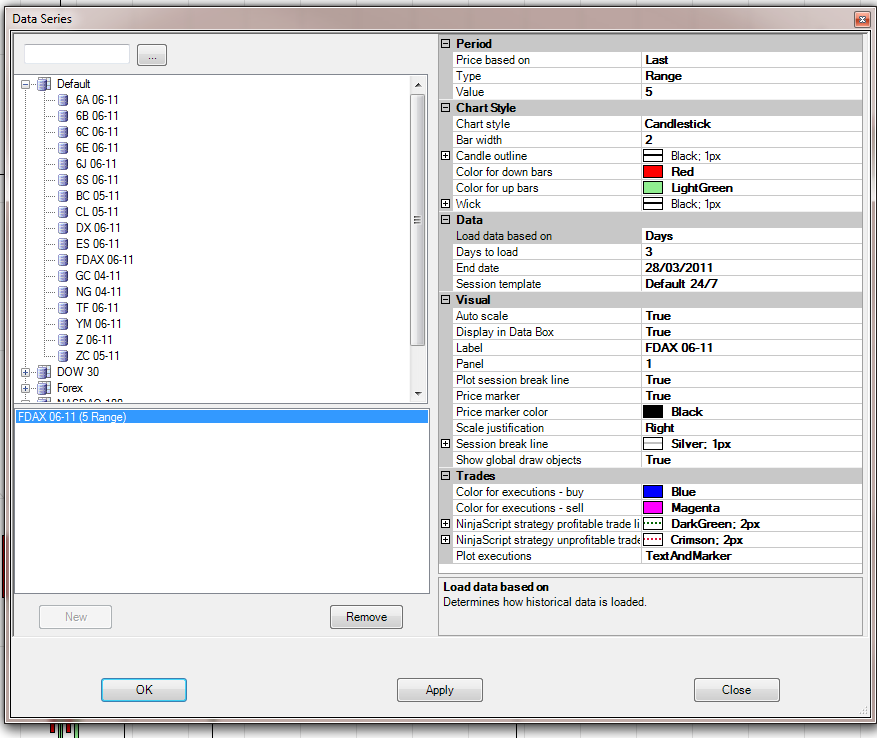Click the DOW 30 list icon
The image size is (877, 738).
click(44, 372)
